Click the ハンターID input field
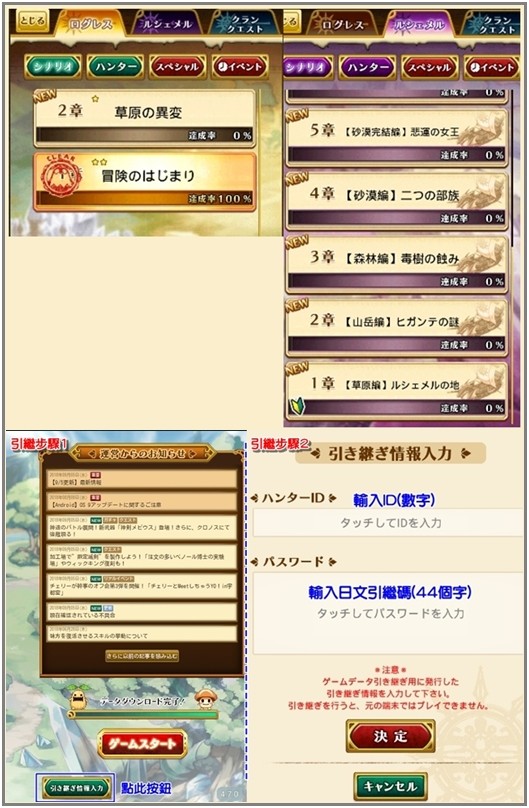529x808 pixels. coord(389,523)
